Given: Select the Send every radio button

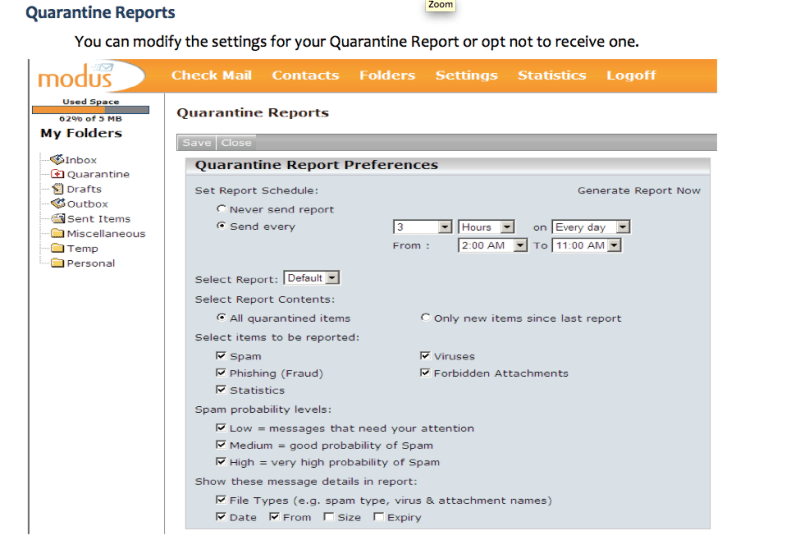Looking at the screenshot, I should click(x=221, y=225).
